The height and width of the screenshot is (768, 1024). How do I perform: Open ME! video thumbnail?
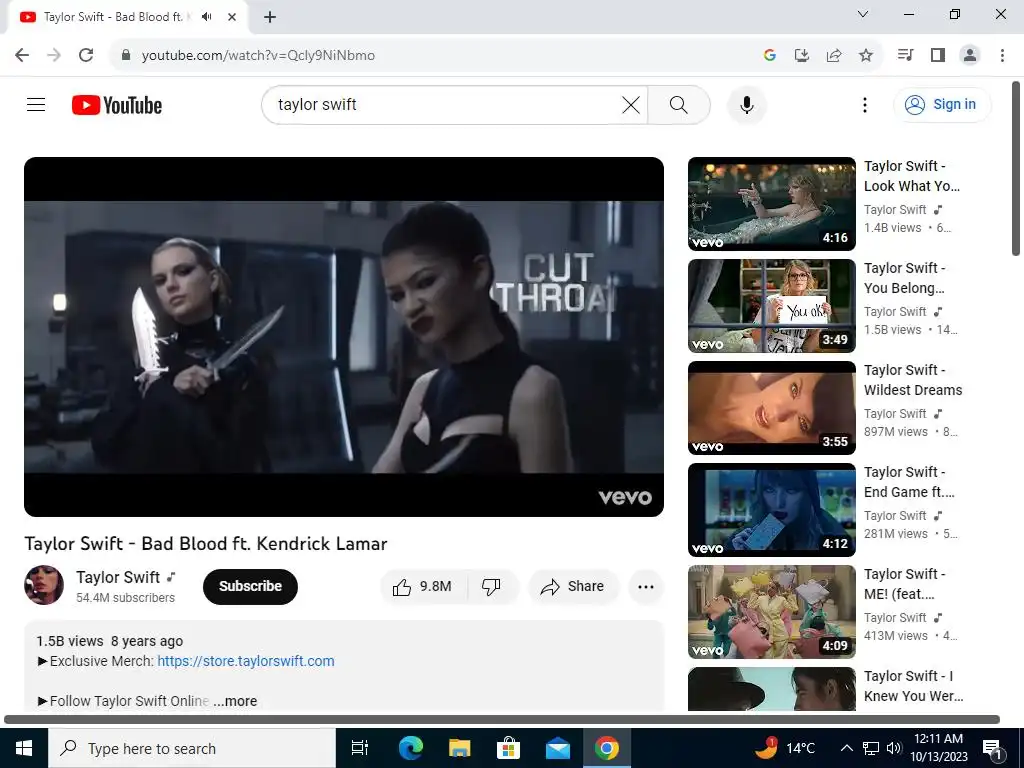click(771, 611)
